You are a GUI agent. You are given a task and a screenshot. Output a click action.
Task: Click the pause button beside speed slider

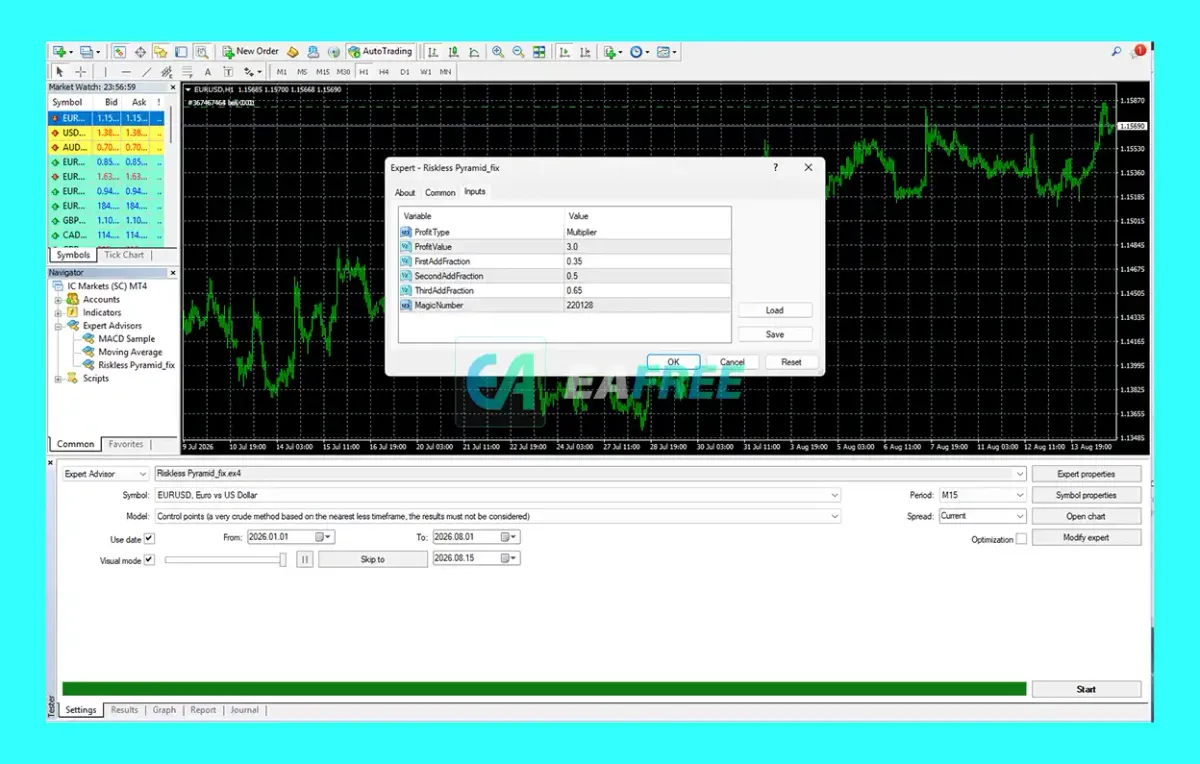tap(305, 560)
